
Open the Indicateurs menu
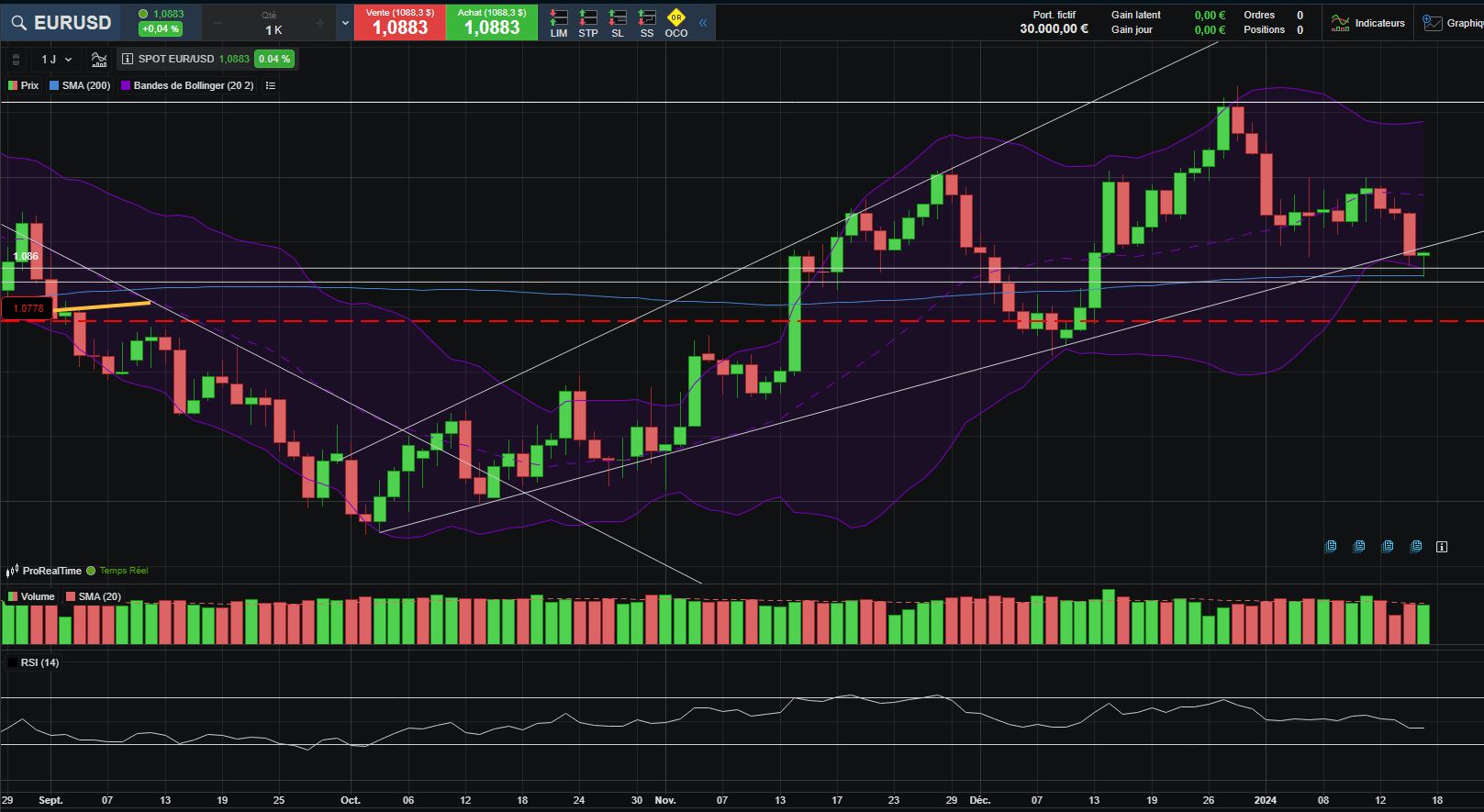click(1368, 23)
